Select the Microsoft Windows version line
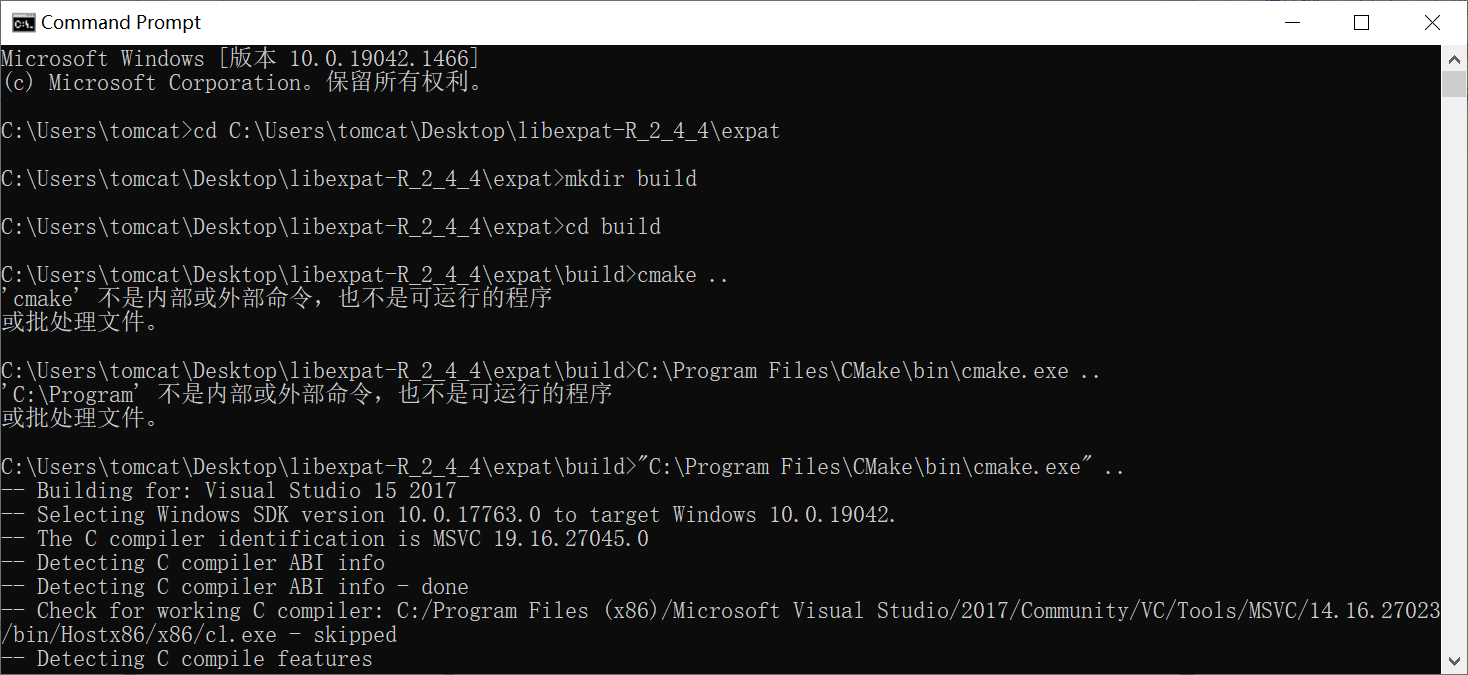Screen dimensions: 1468x675 [240, 58]
